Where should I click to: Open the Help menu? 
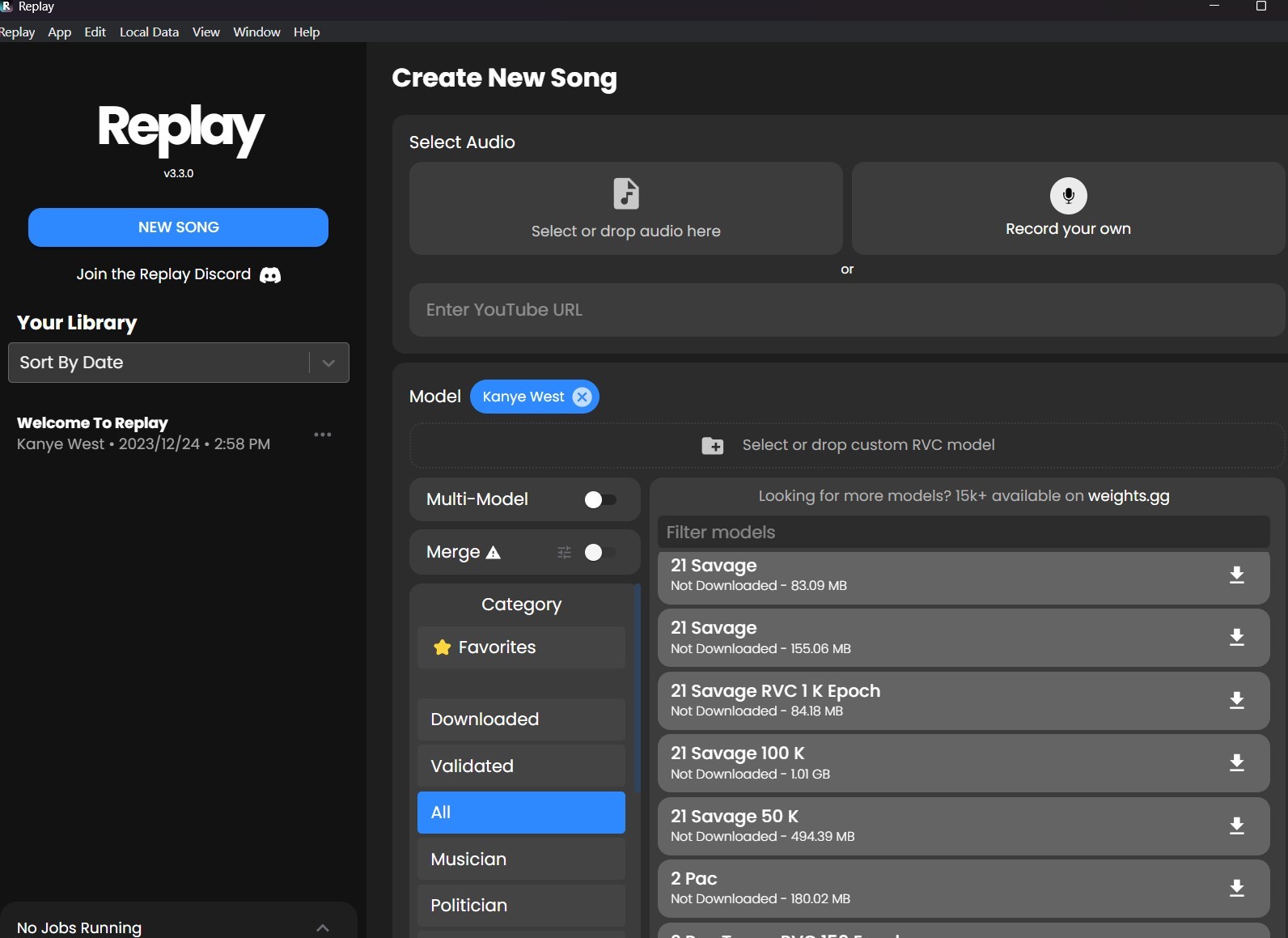click(x=307, y=32)
